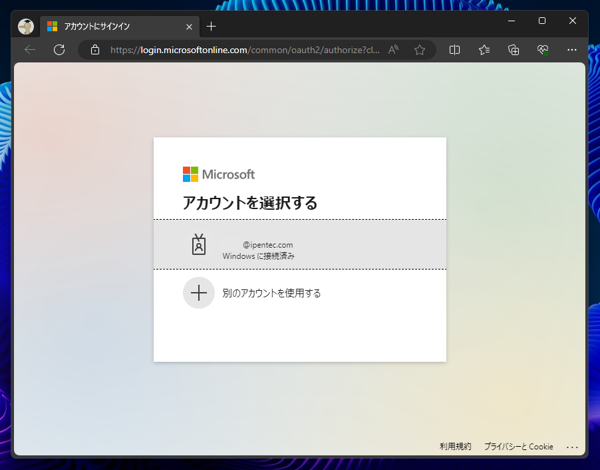Maximize the Edge window

pos(542,21)
